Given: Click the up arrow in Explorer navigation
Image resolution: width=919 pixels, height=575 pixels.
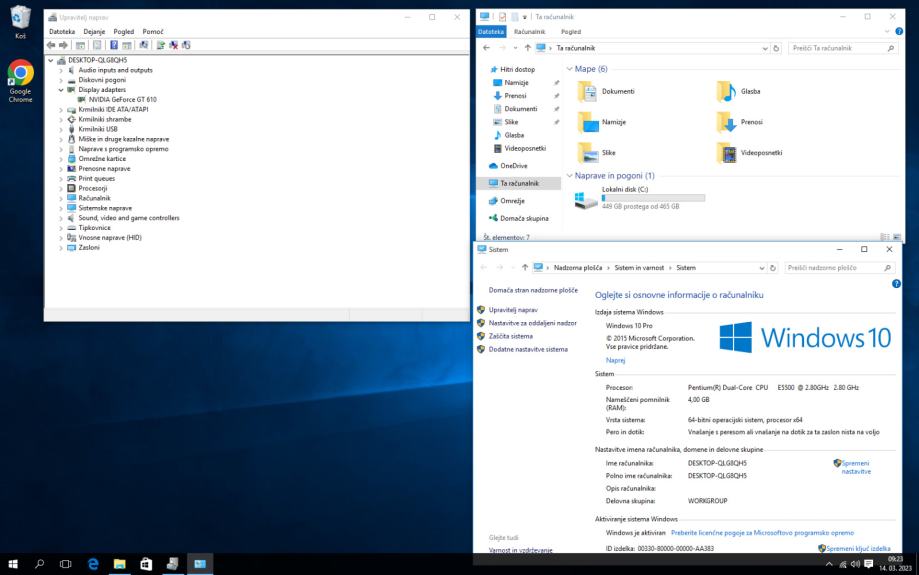Looking at the screenshot, I should [x=527, y=48].
